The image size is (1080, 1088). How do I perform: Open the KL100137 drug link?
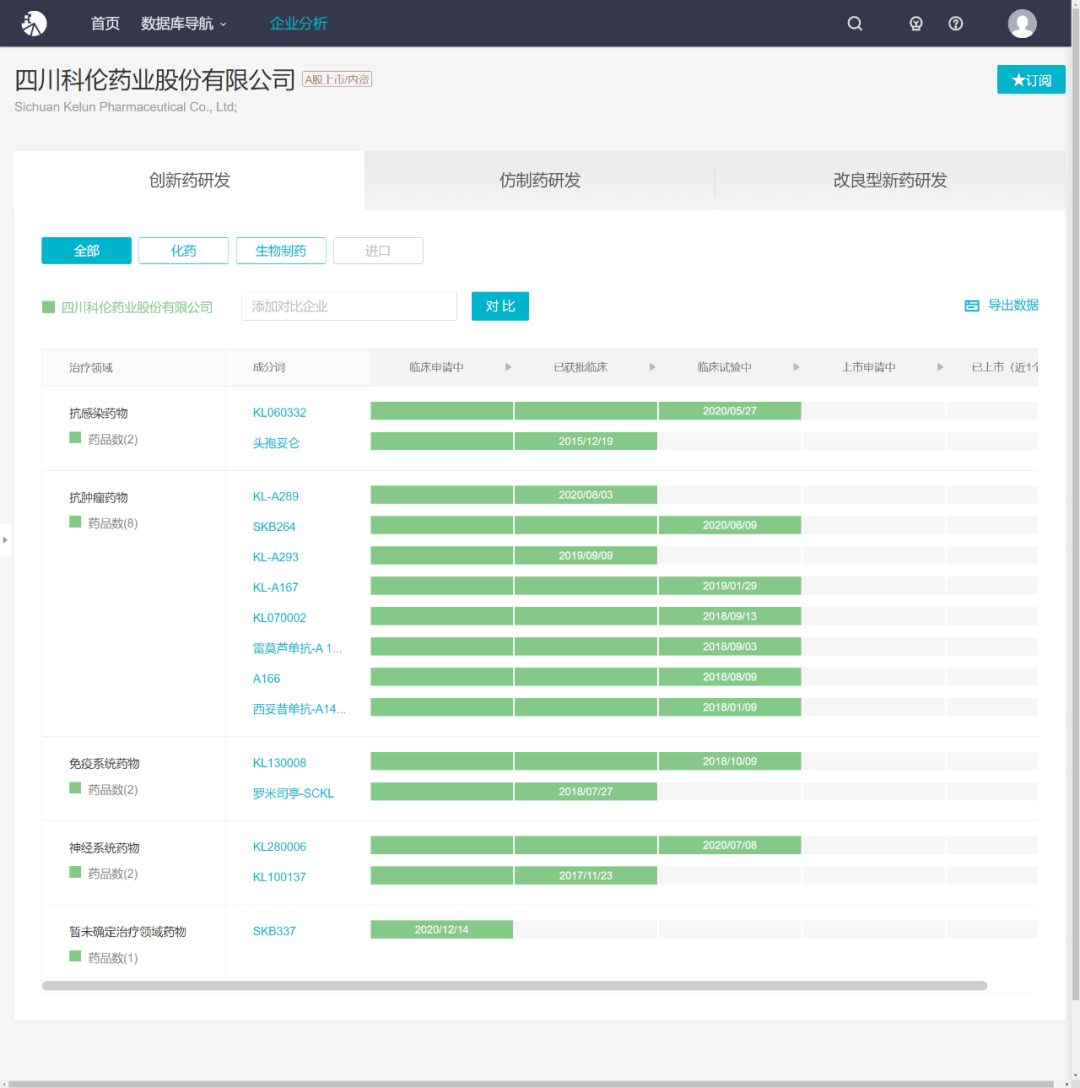tap(279, 877)
